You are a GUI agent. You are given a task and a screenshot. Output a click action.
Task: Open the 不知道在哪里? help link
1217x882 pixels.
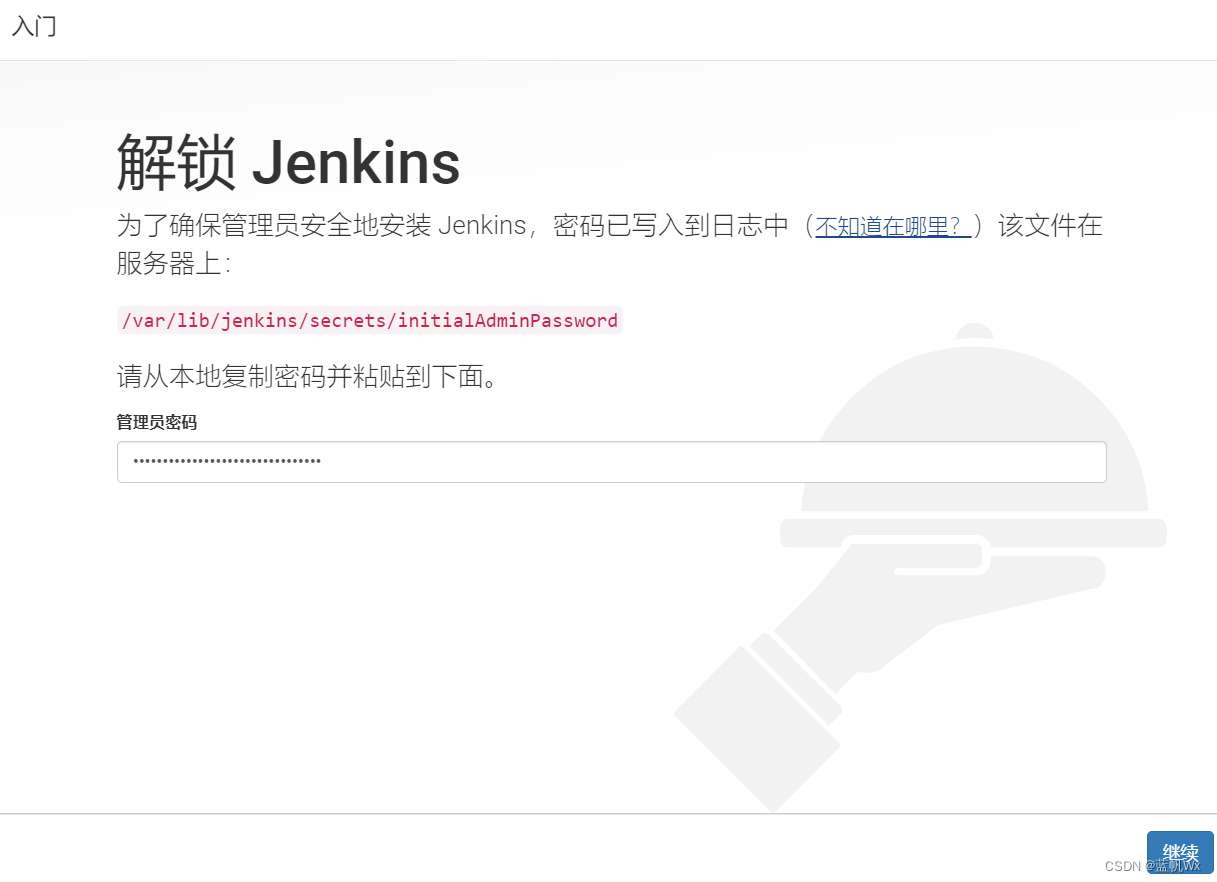pos(893,226)
